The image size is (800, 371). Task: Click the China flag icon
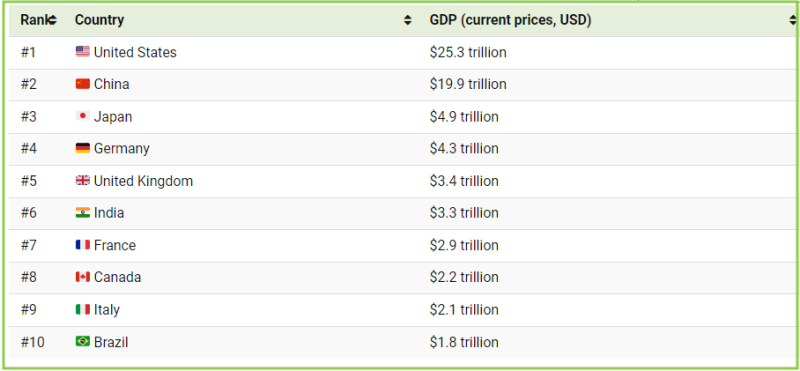pyautogui.click(x=83, y=84)
